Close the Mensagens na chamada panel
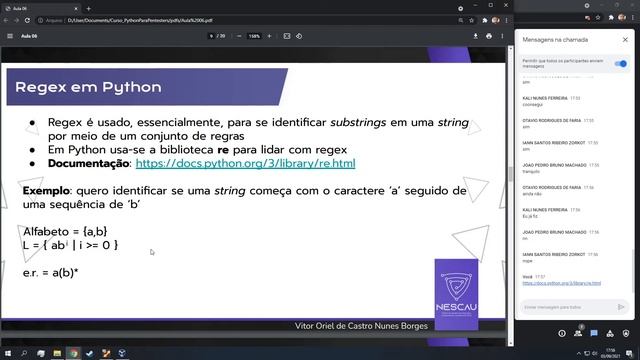The width and height of the screenshot is (640, 360). coord(625,40)
